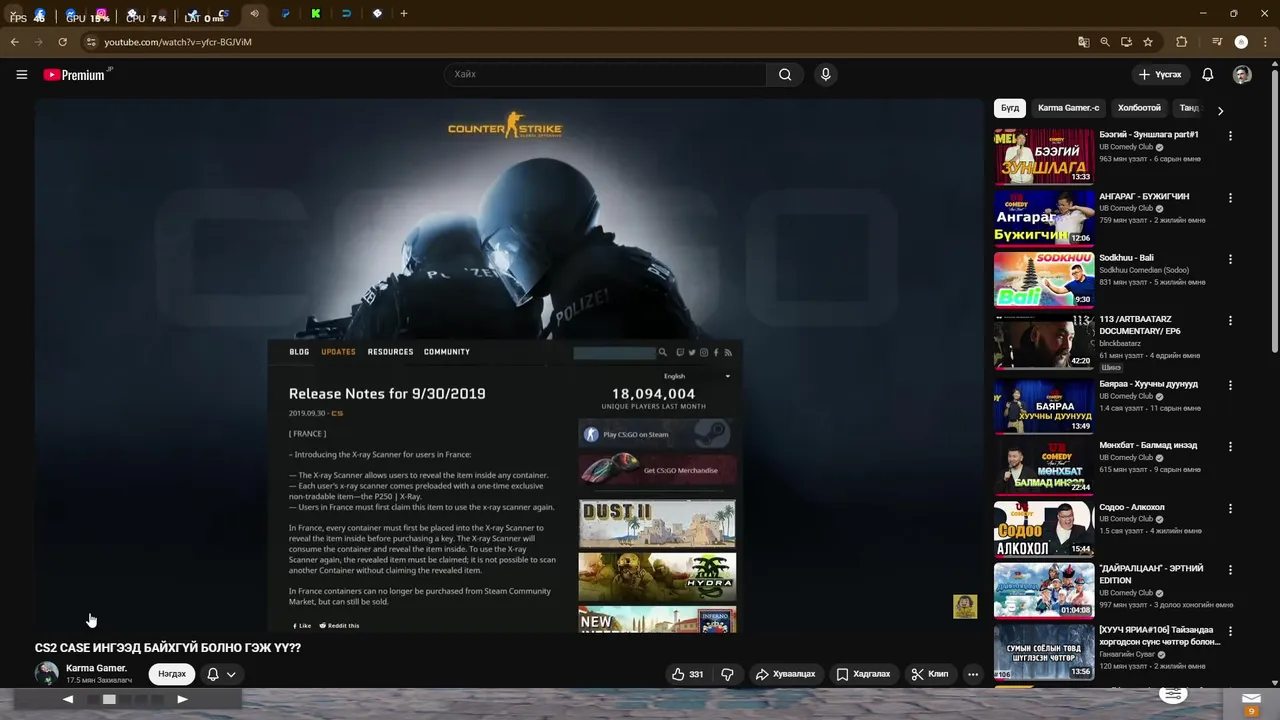Screen dimensions: 1280x720
Task: Open menu for АНГАРАГ - БУЖИГЧИН video
Action: click(1230, 198)
